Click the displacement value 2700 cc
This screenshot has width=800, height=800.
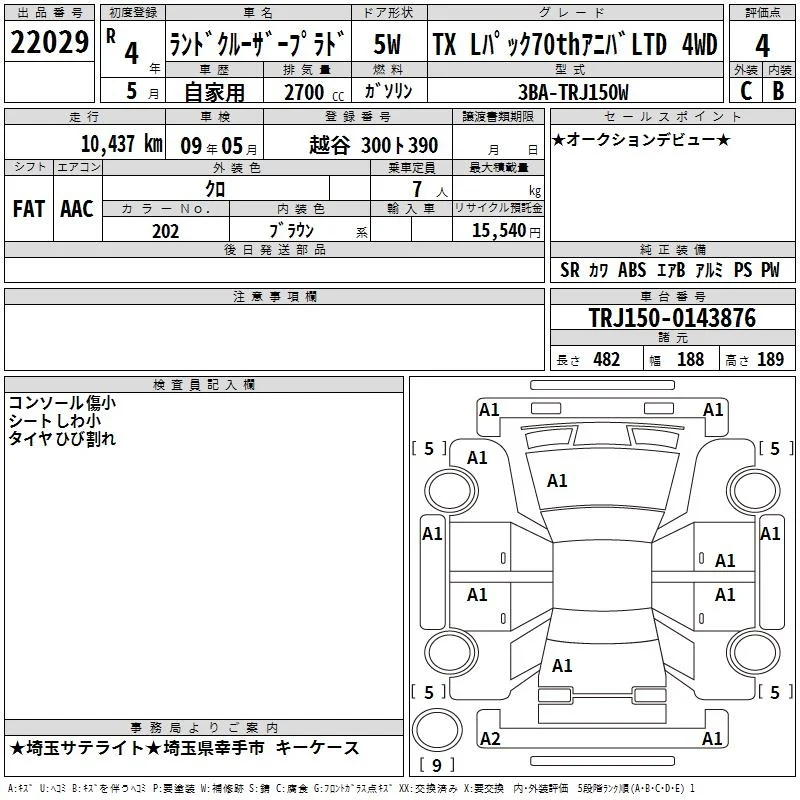314,93
